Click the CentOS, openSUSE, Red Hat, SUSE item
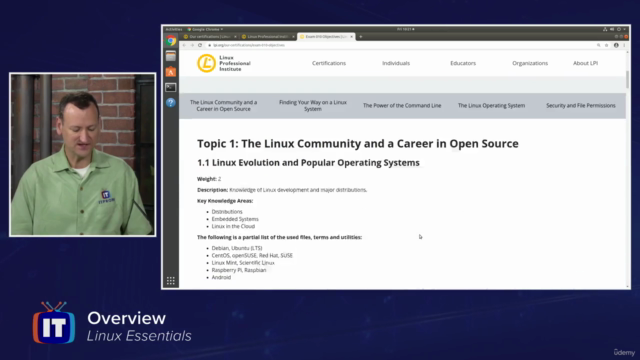This screenshot has width=640, height=360. point(252,256)
